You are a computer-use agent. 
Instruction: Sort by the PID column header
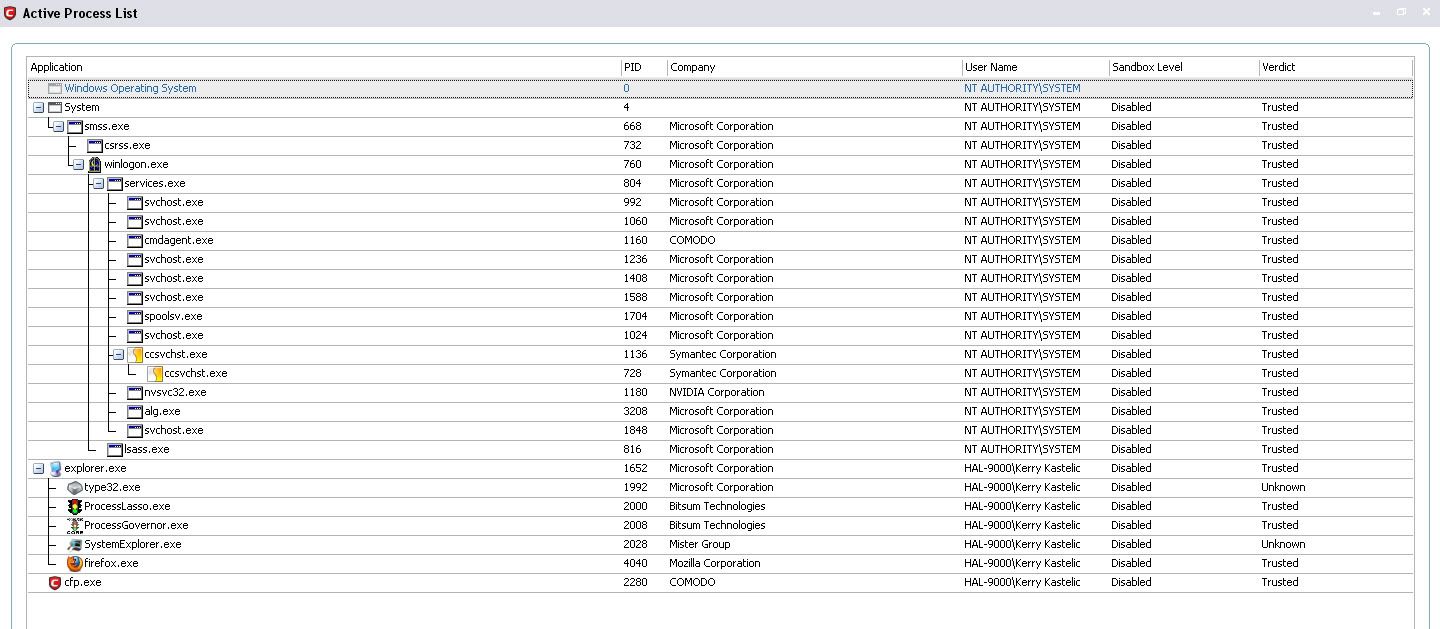(x=643, y=67)
